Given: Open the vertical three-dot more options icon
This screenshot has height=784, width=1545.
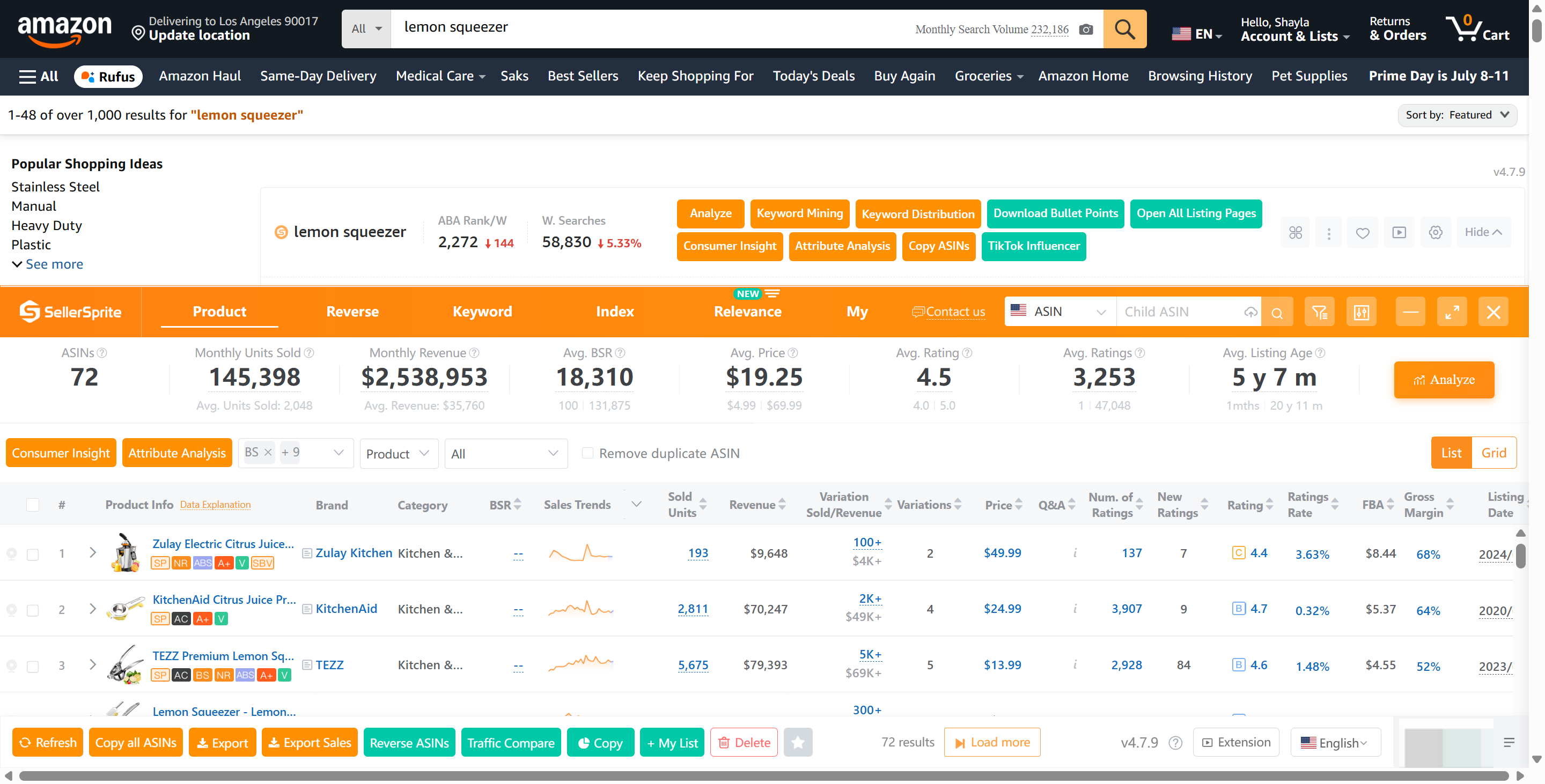Looking at the screenshot, I should pos(1328,233).
